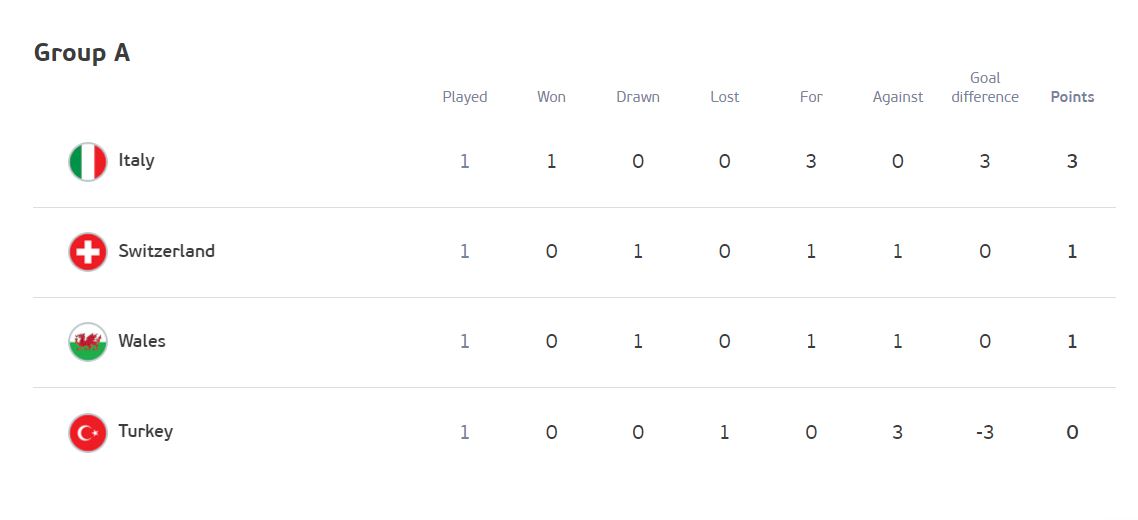Click the Against column header
This screenshot has height=520, width=1138.
coord(898,97)
